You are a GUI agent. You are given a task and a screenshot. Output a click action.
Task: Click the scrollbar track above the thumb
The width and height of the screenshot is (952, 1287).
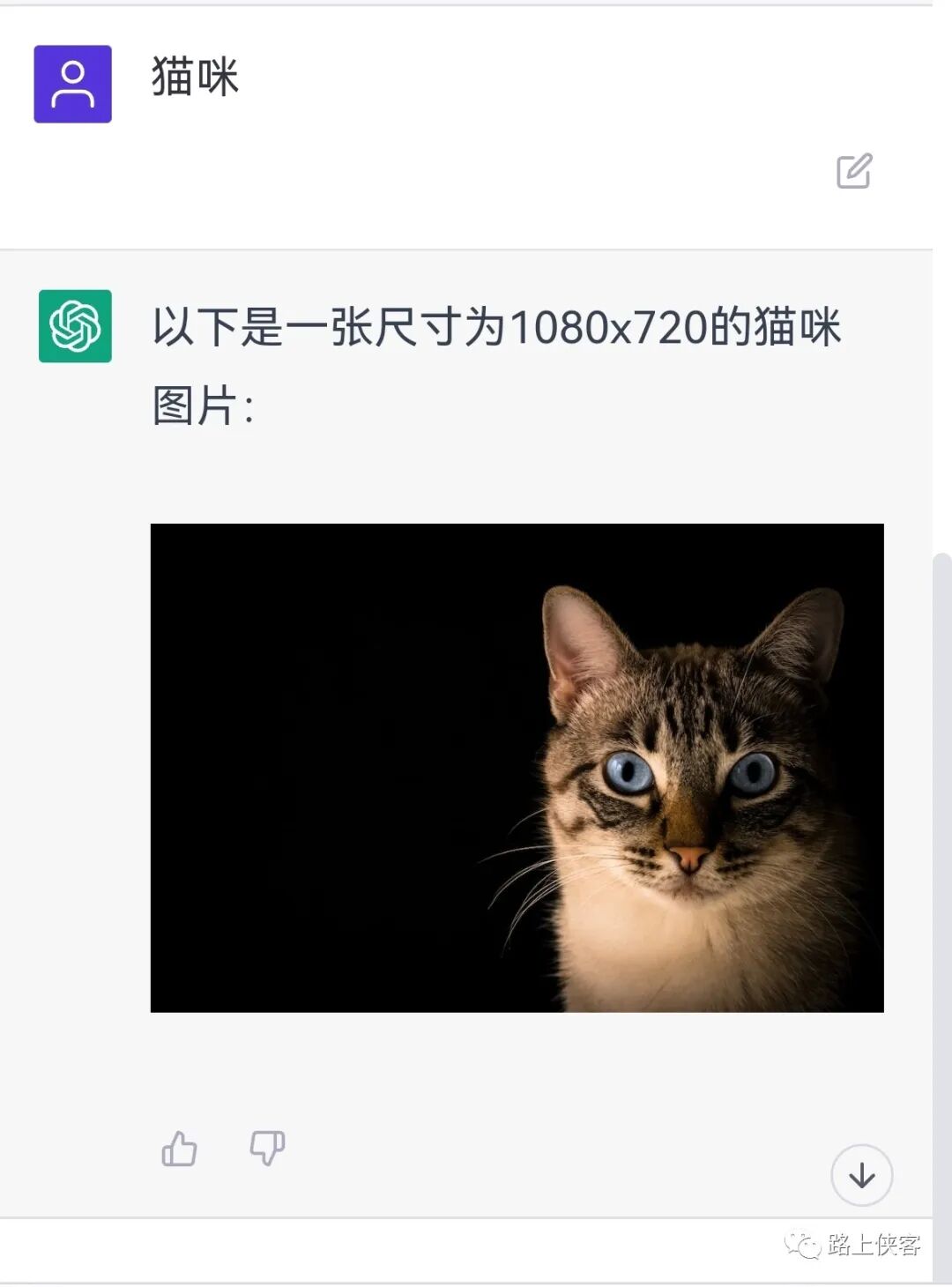[x=942, y=282]
